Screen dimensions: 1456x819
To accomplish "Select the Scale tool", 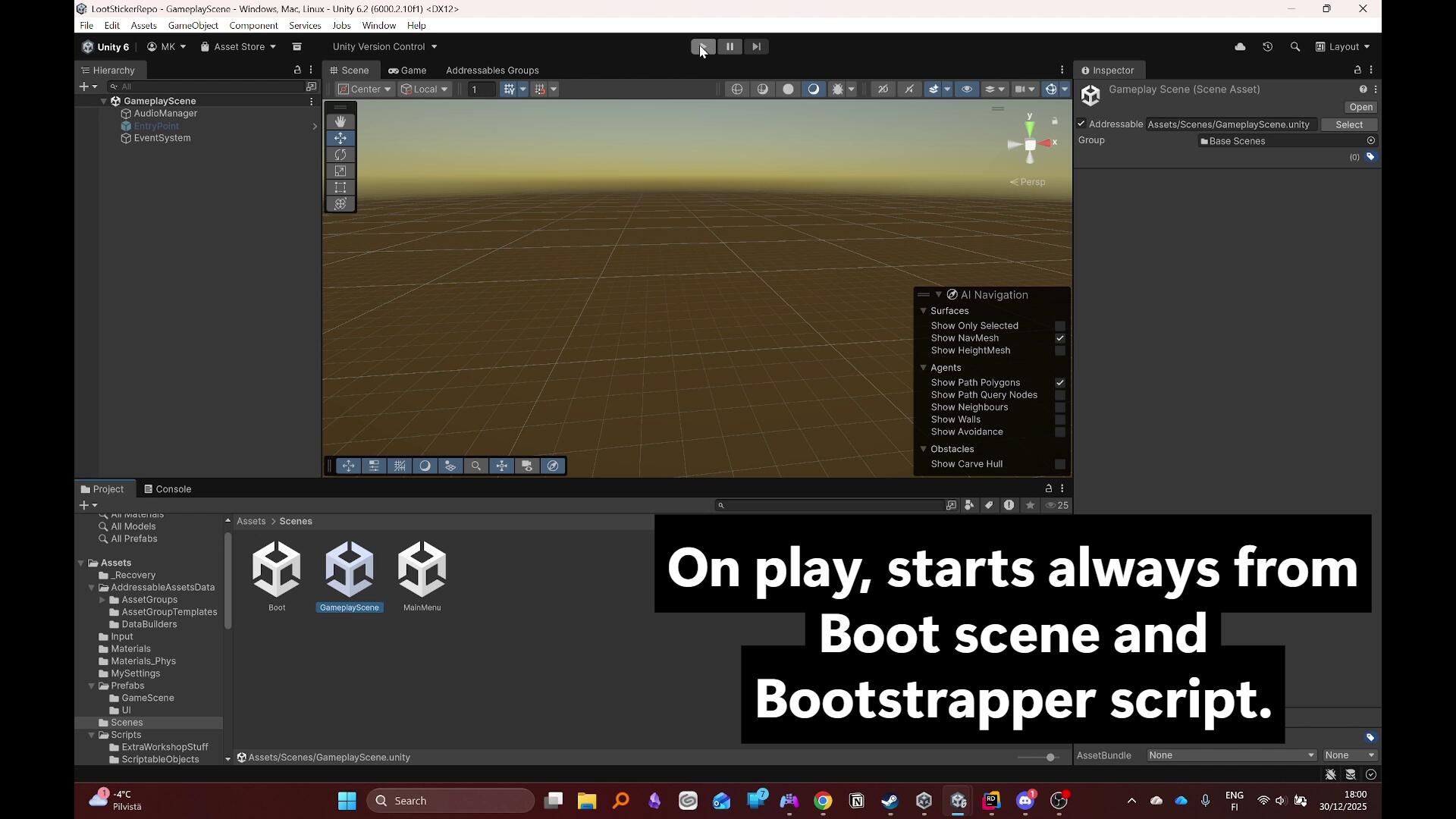I will [340, 171].
